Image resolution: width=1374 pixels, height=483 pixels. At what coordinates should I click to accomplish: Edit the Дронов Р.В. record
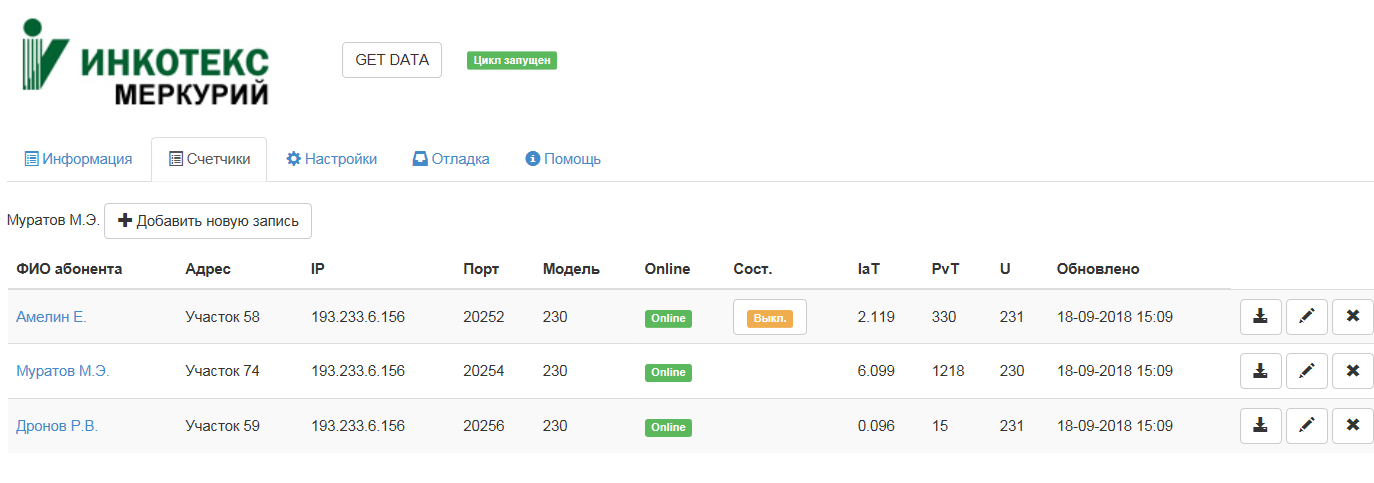[x=1306, y=426]
